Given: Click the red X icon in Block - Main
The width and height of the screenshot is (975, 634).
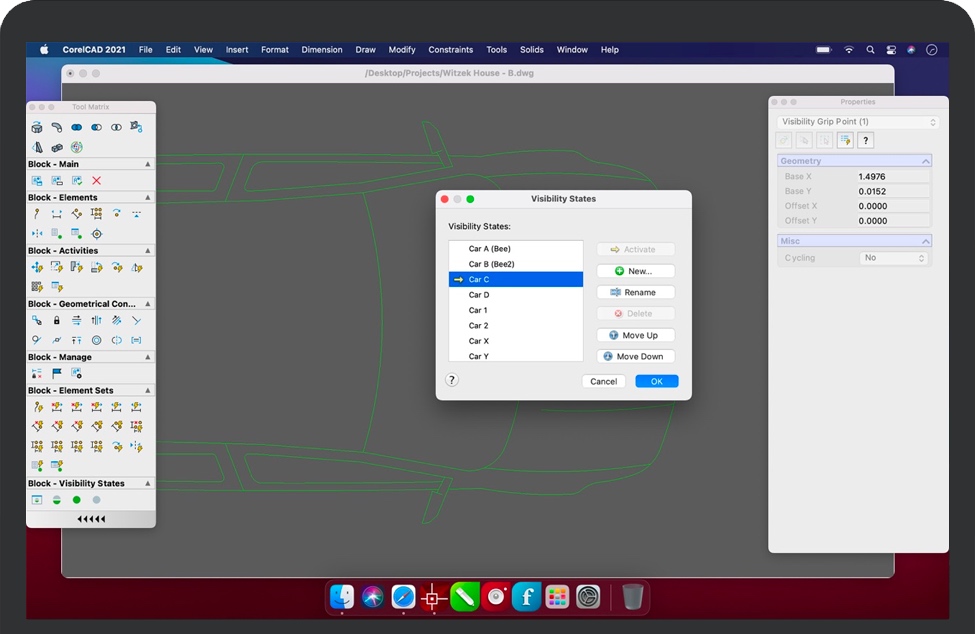Looking at the screenshot, I should pyautogui.click(x=96, y=181).
